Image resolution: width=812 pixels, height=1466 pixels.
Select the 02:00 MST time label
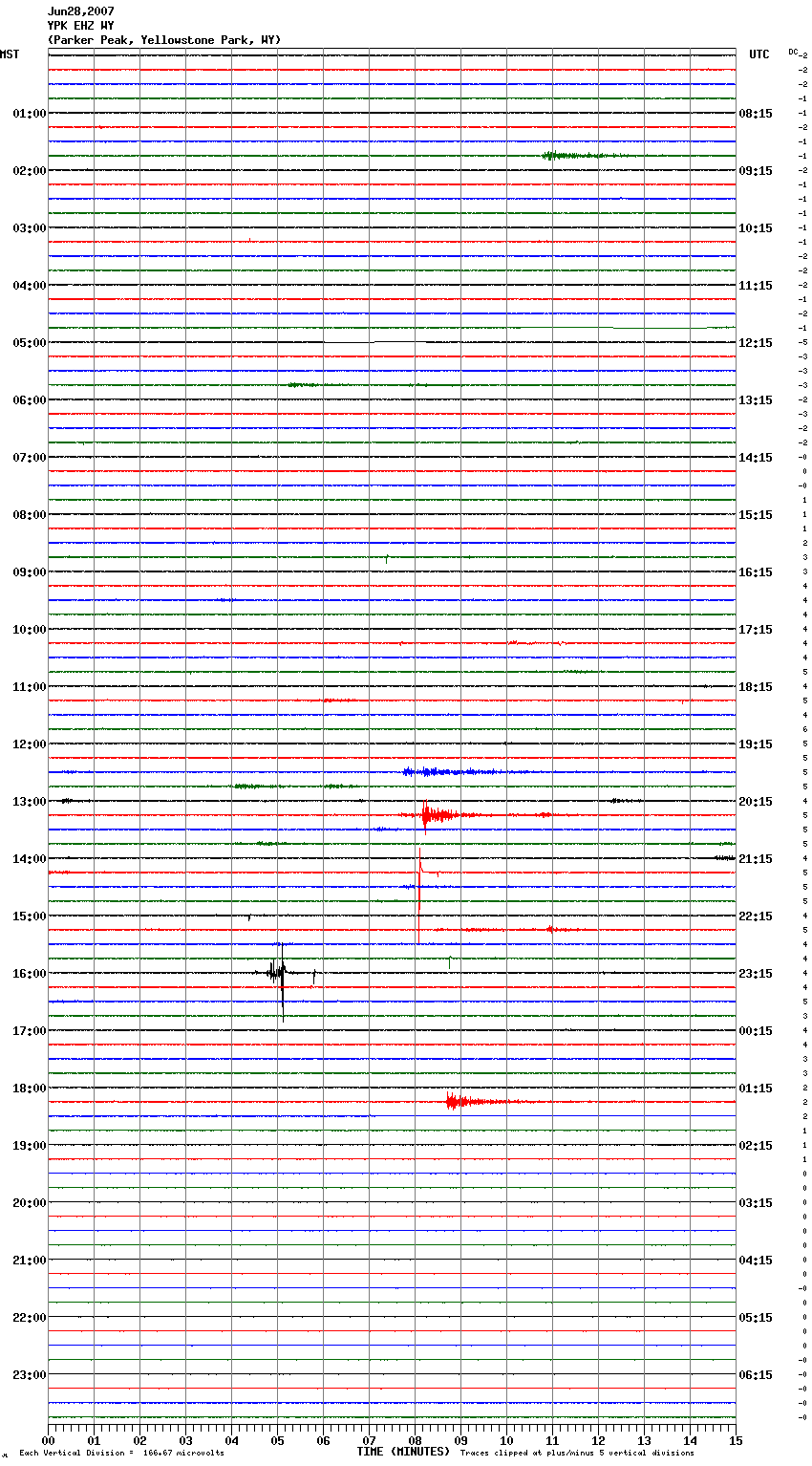[x=30, y=171]
